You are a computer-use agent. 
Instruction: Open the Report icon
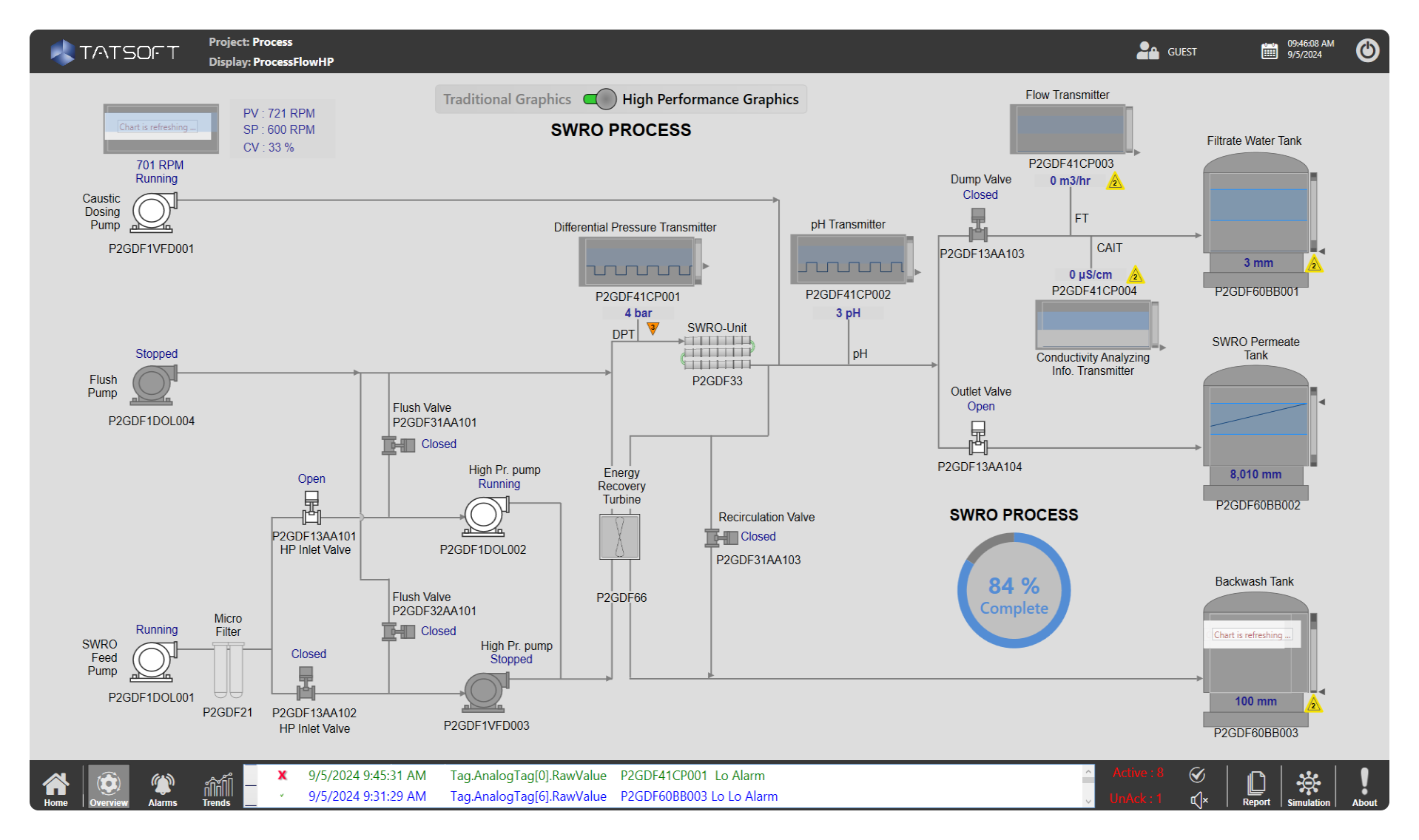click(1255, 787)
